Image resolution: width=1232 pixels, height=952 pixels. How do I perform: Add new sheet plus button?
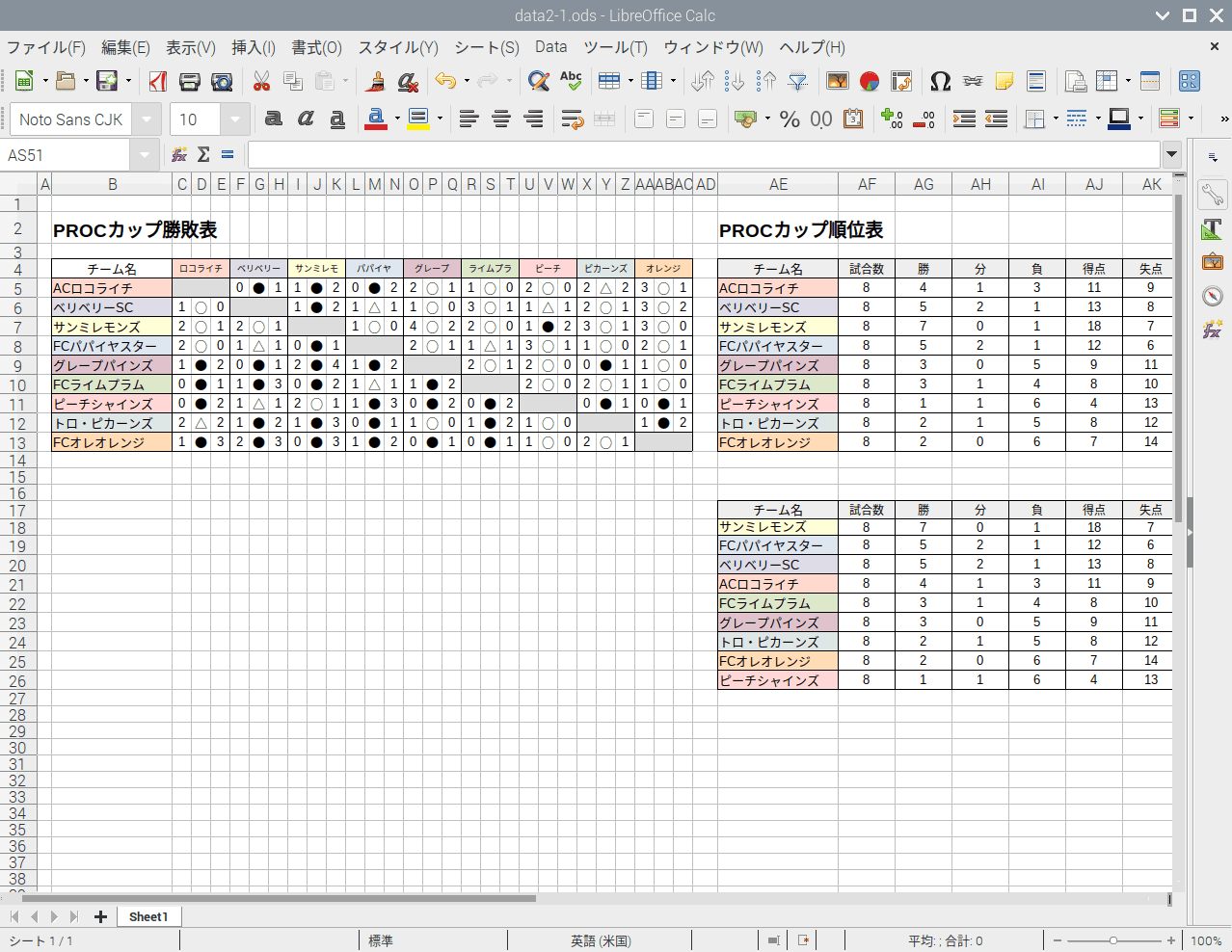tap(100, 916)
